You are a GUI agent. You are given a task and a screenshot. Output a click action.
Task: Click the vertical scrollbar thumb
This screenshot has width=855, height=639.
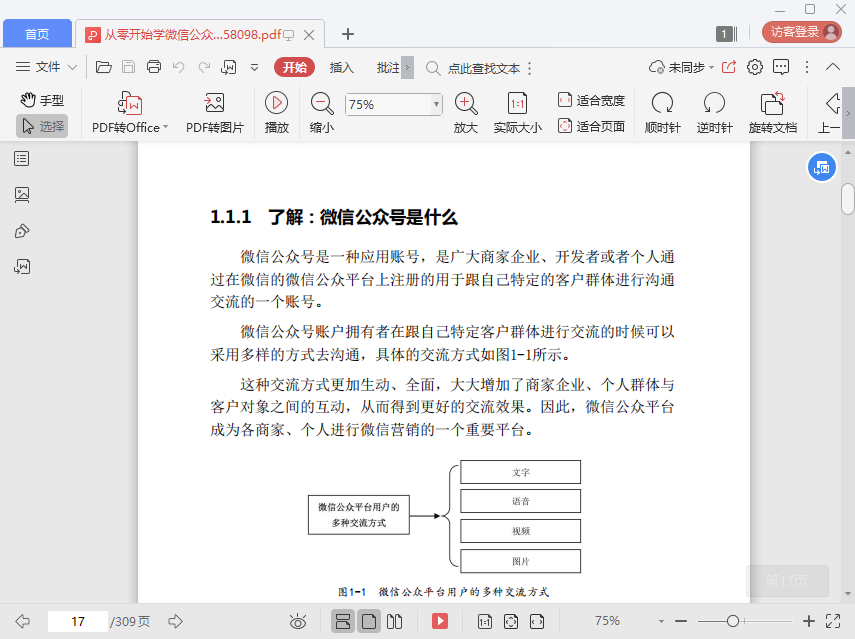tap(847, 200)
